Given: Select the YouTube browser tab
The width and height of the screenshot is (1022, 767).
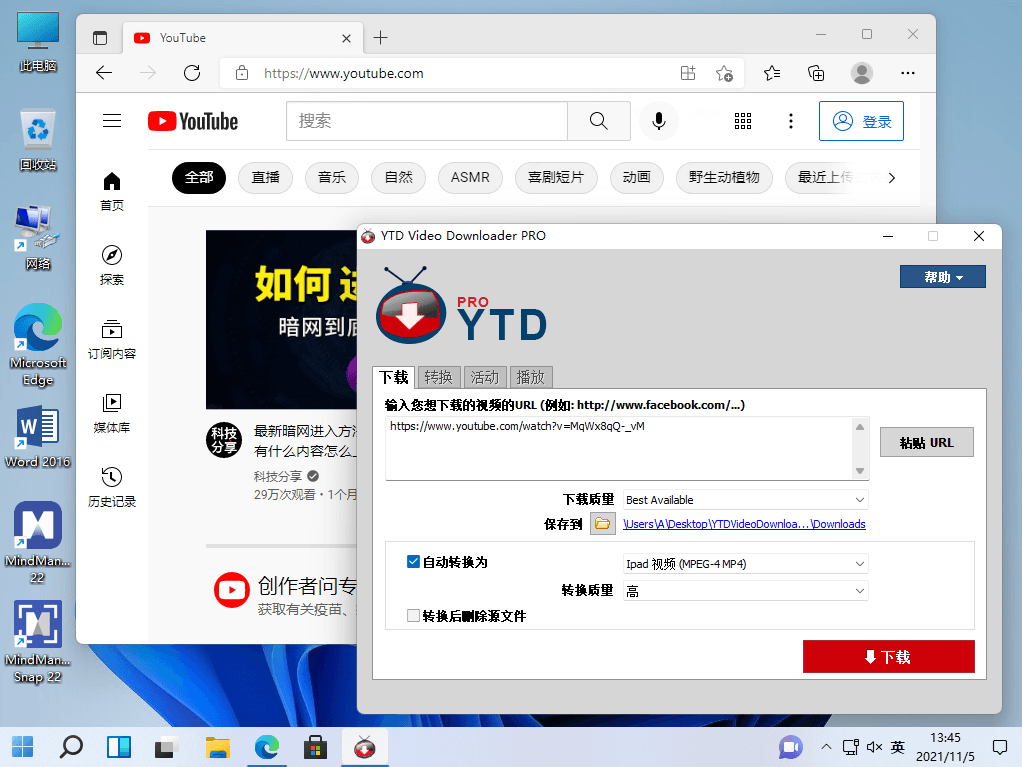Looking at the screenshot, I should click(x=242, y=38).
